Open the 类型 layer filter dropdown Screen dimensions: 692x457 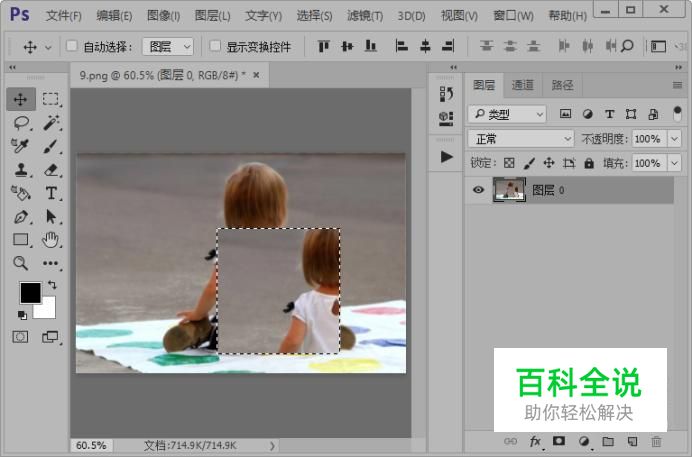(507, 114)
